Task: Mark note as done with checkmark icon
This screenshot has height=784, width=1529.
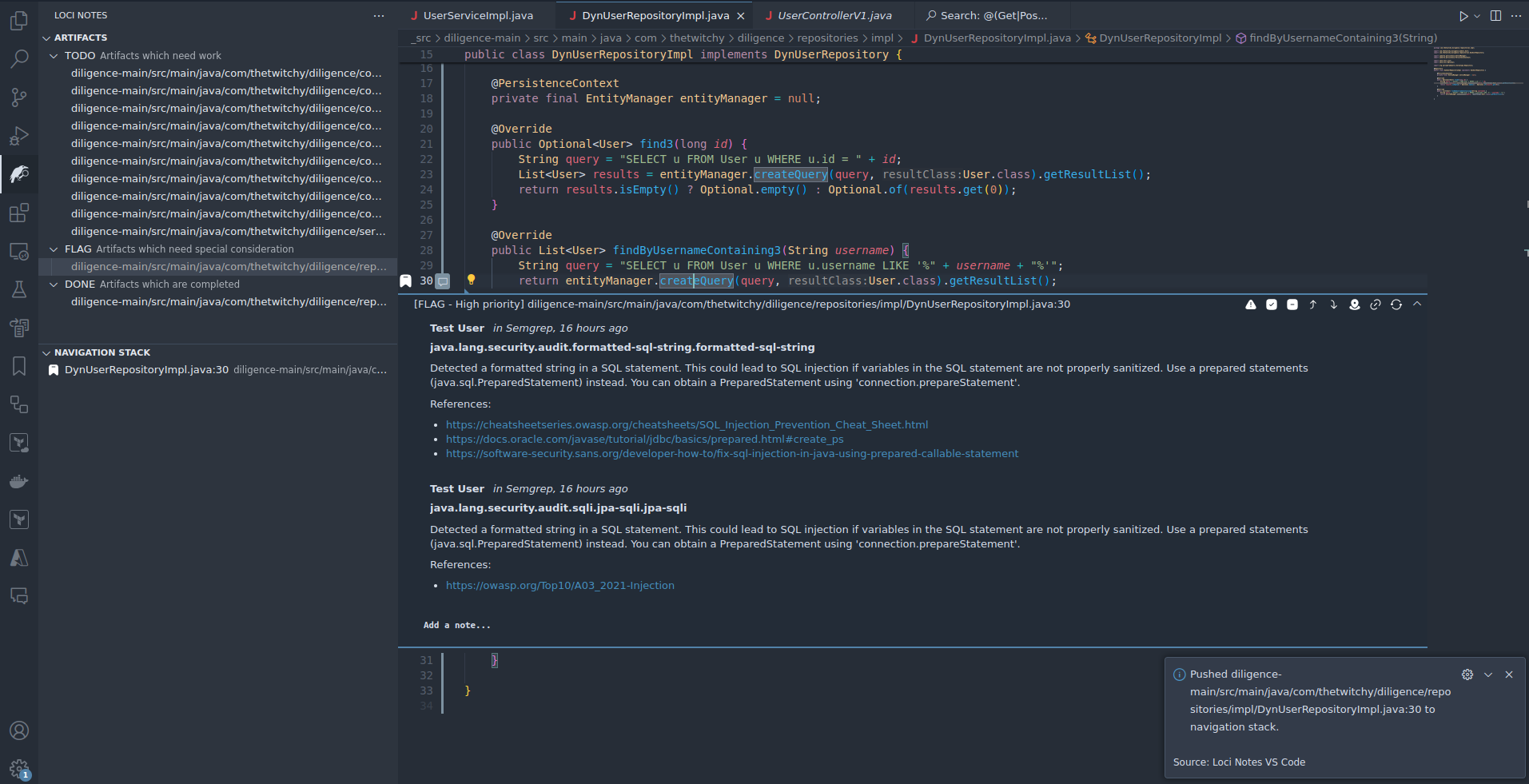Action: point(1272,304)
